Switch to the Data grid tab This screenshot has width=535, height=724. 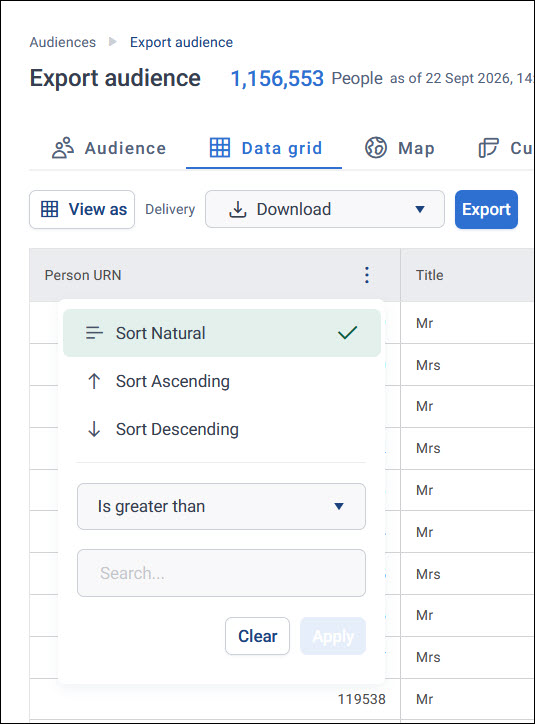coord(265,148)
